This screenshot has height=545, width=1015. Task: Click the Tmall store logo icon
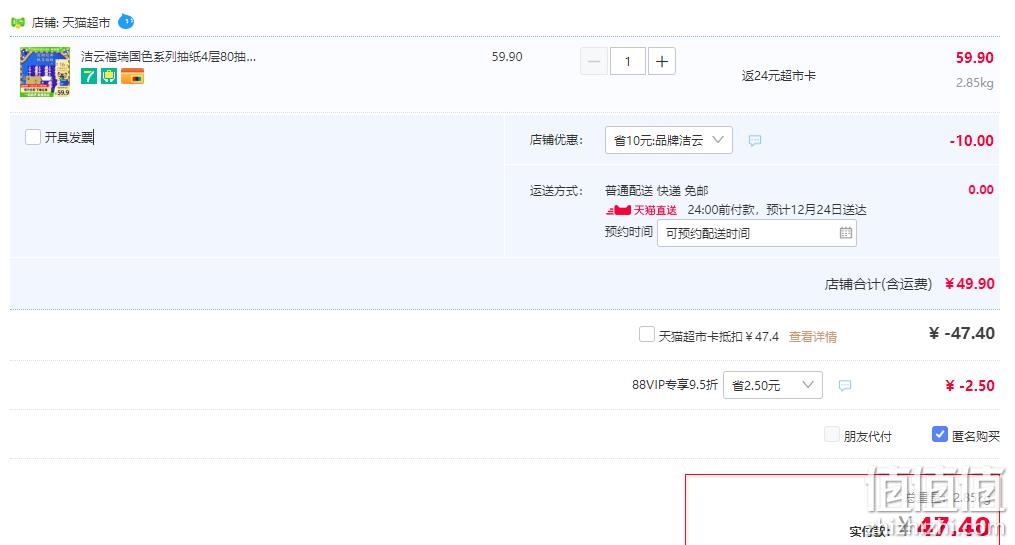pyautogui.click(x=18, y=23)
